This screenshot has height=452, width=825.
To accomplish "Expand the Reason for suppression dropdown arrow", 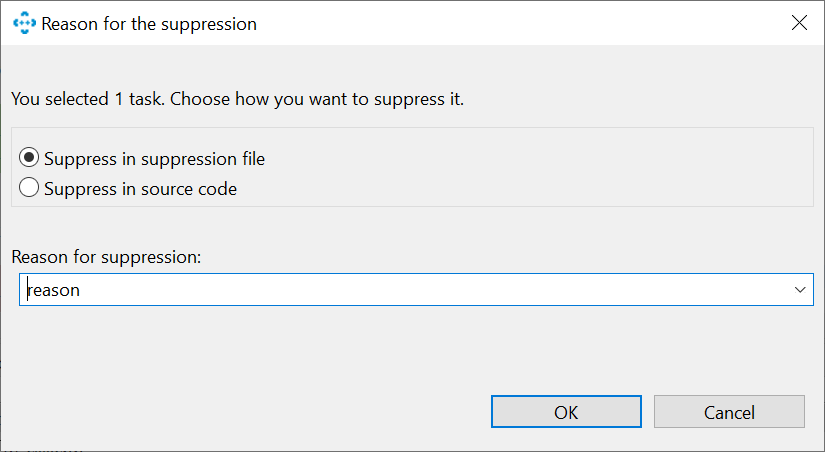I will point(800,289).
